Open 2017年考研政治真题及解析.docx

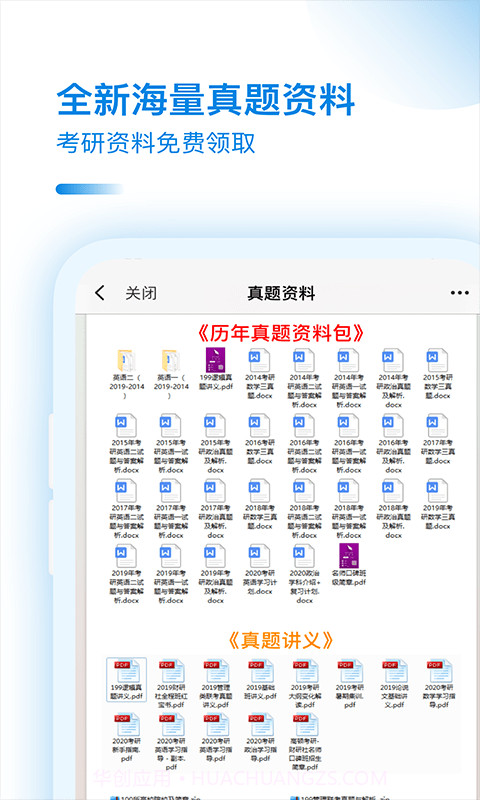(x=215, y=509)
